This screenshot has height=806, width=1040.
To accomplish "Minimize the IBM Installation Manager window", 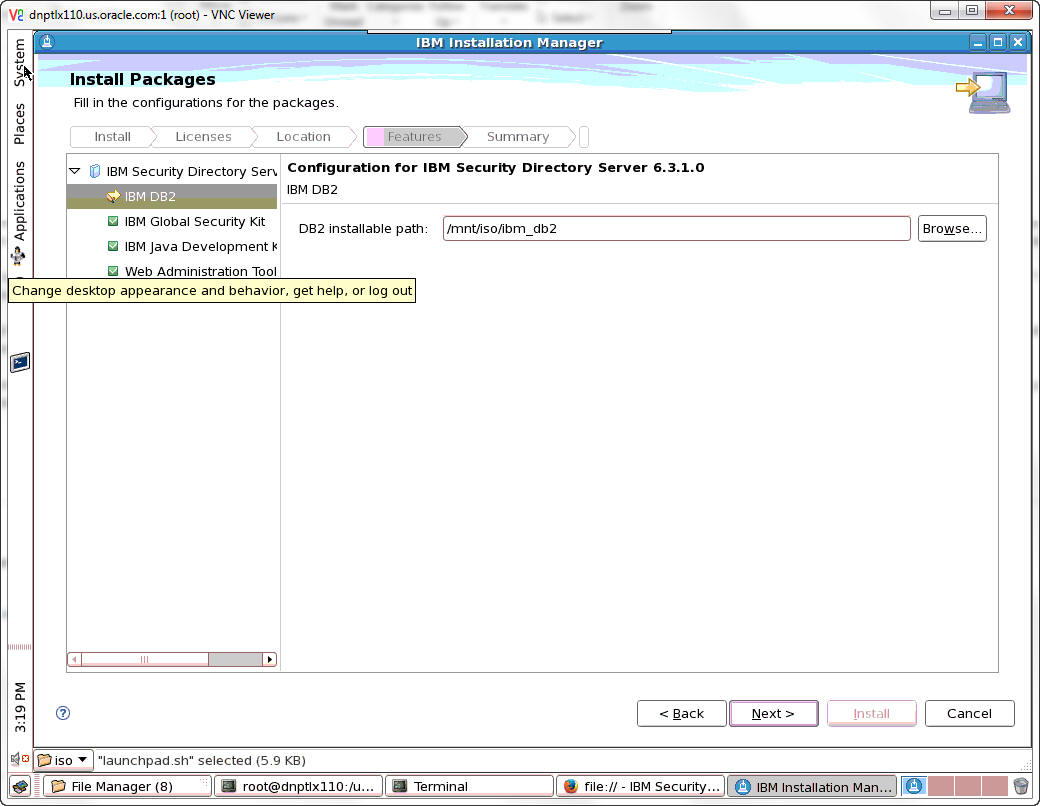I will [978, 42].
